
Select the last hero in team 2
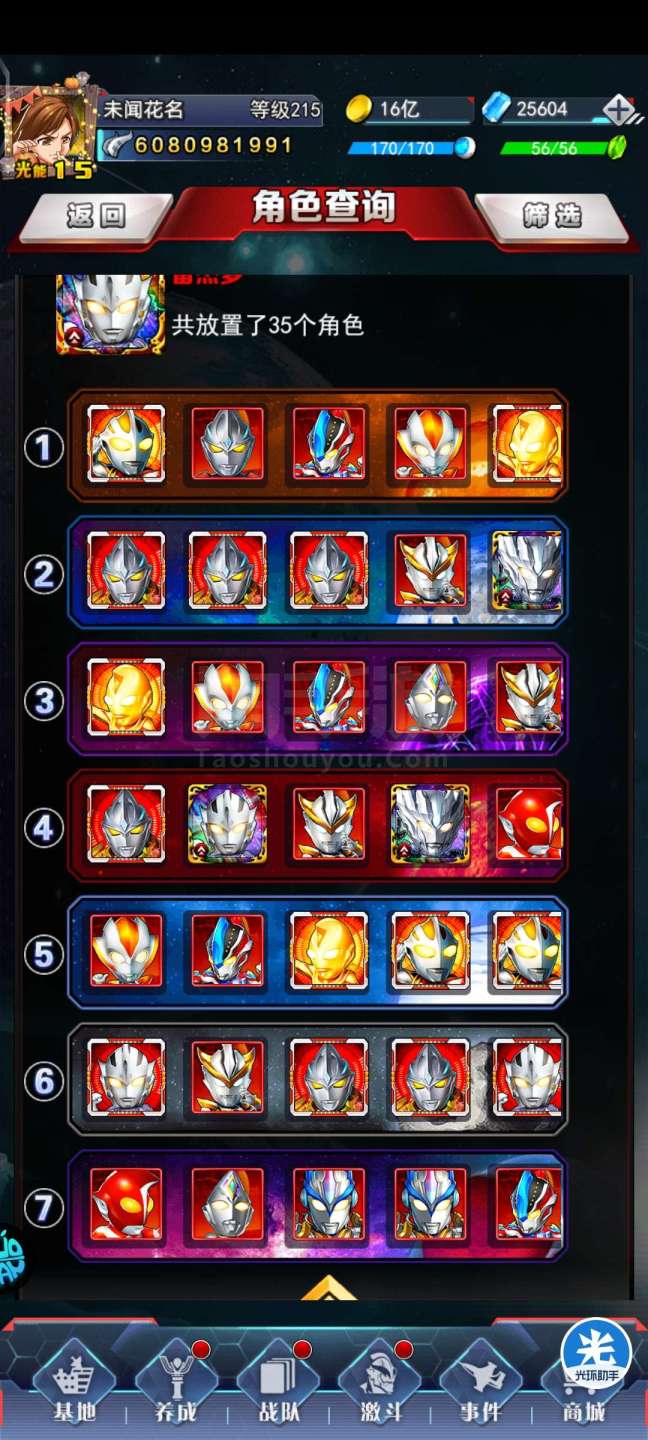526,571
